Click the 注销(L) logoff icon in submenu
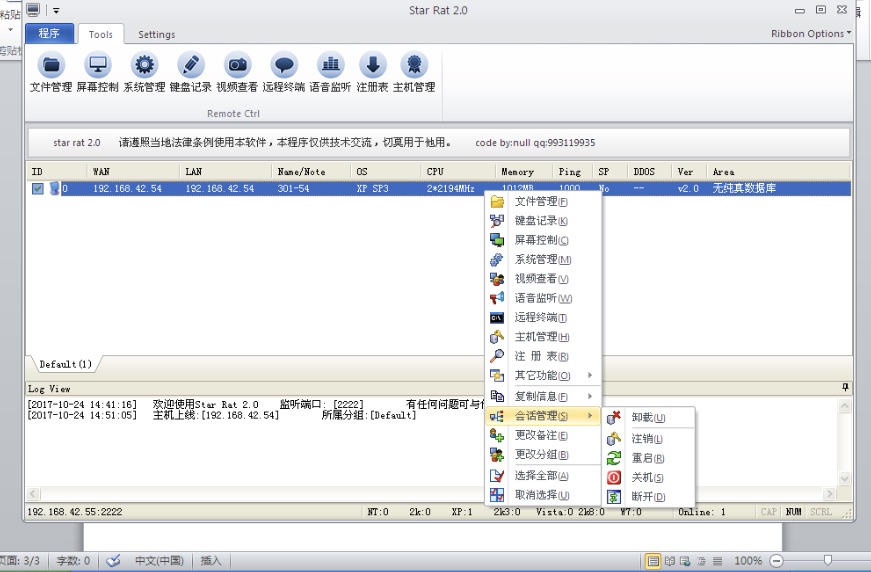 [614, 439]
